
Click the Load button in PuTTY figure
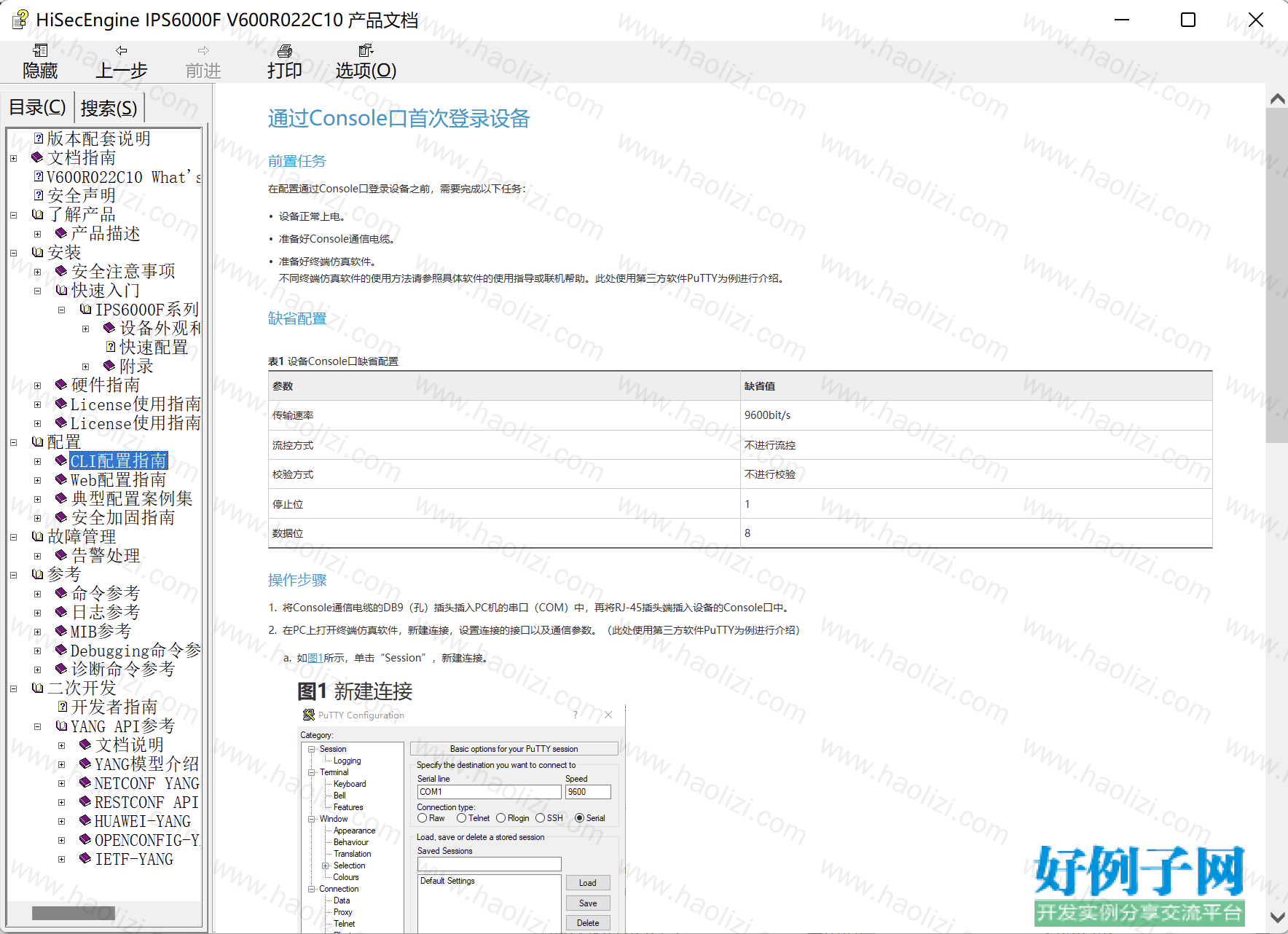(588, 883)
